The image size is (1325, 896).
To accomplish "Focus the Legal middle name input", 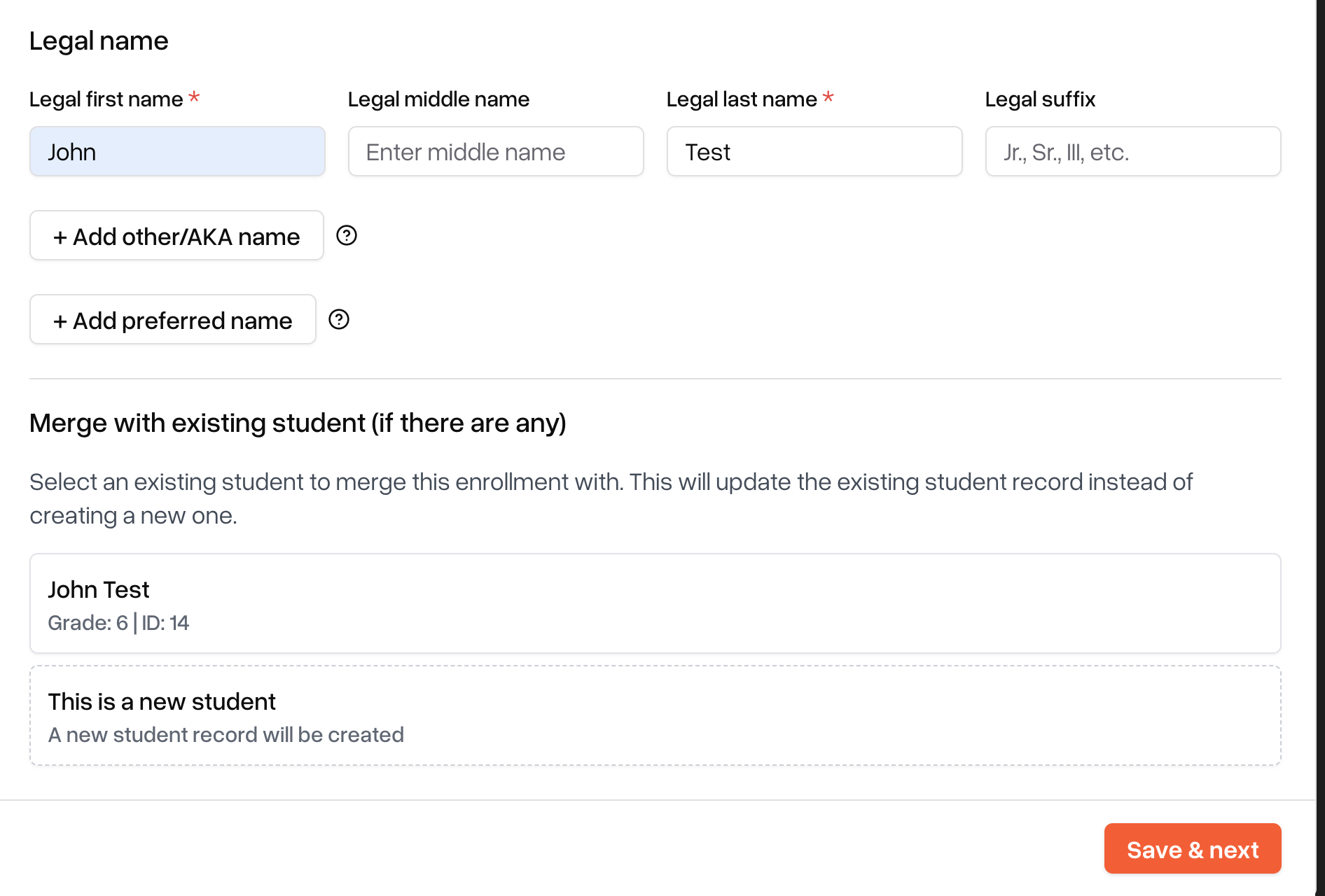I will click(x=496, y=151).
